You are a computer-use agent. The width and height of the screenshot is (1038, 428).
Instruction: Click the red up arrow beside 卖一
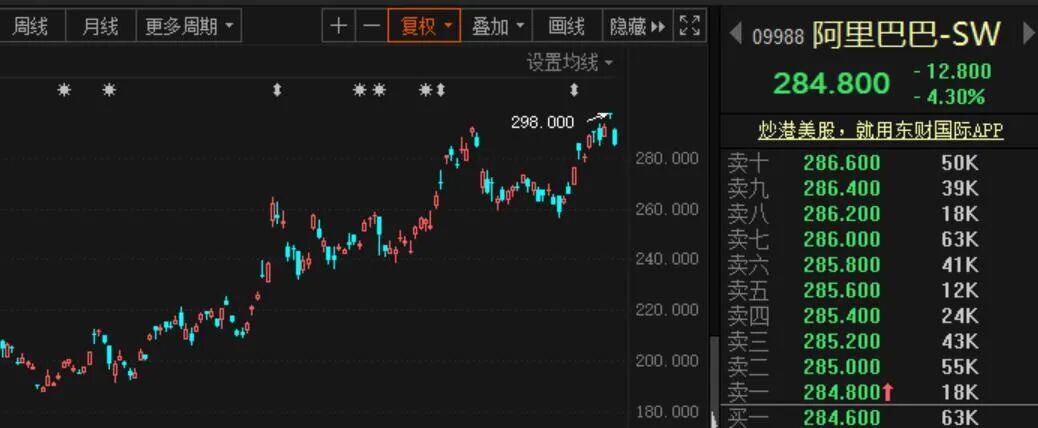tap(888, 392)
